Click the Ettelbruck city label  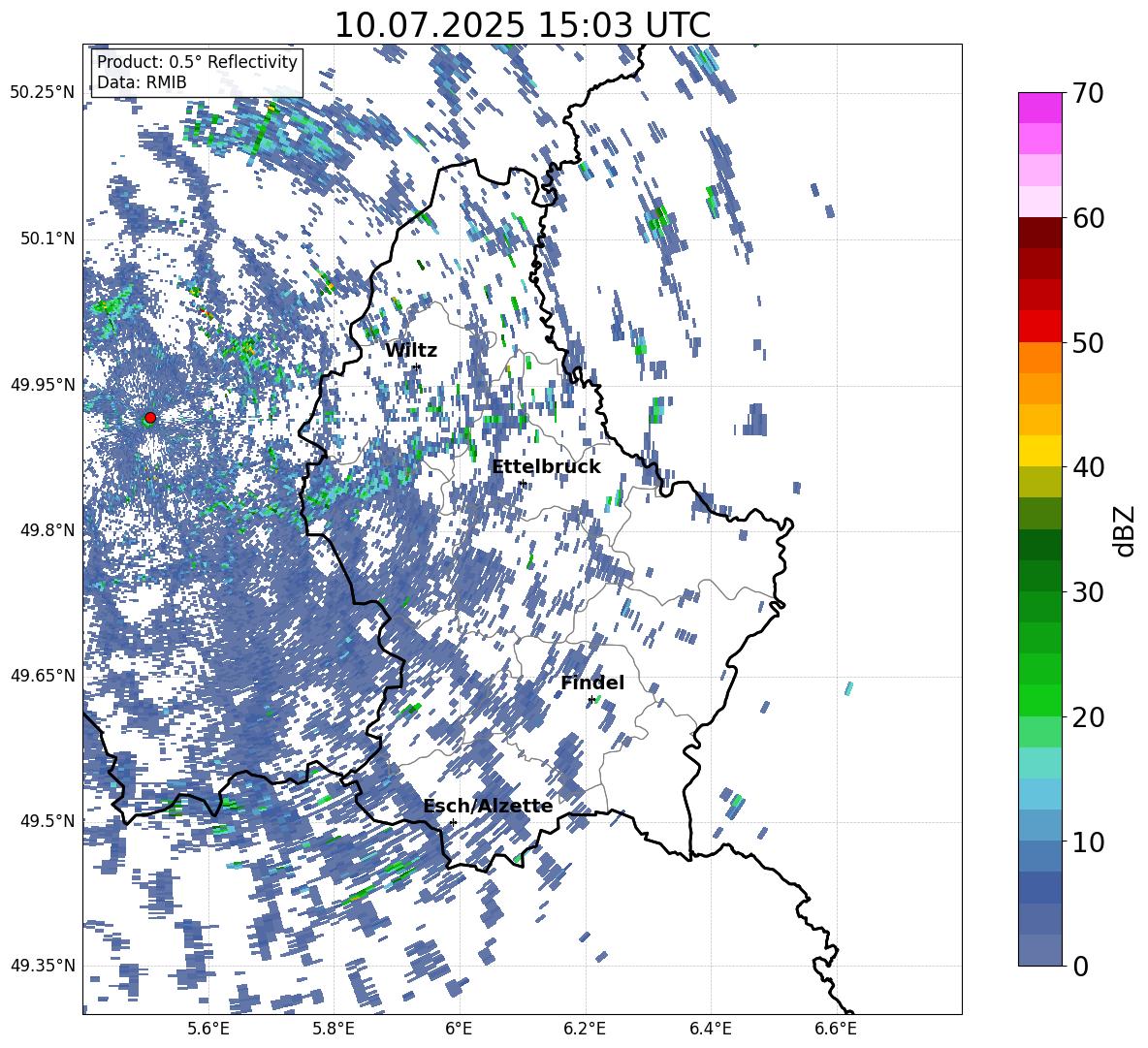click(x=546, y=467)
